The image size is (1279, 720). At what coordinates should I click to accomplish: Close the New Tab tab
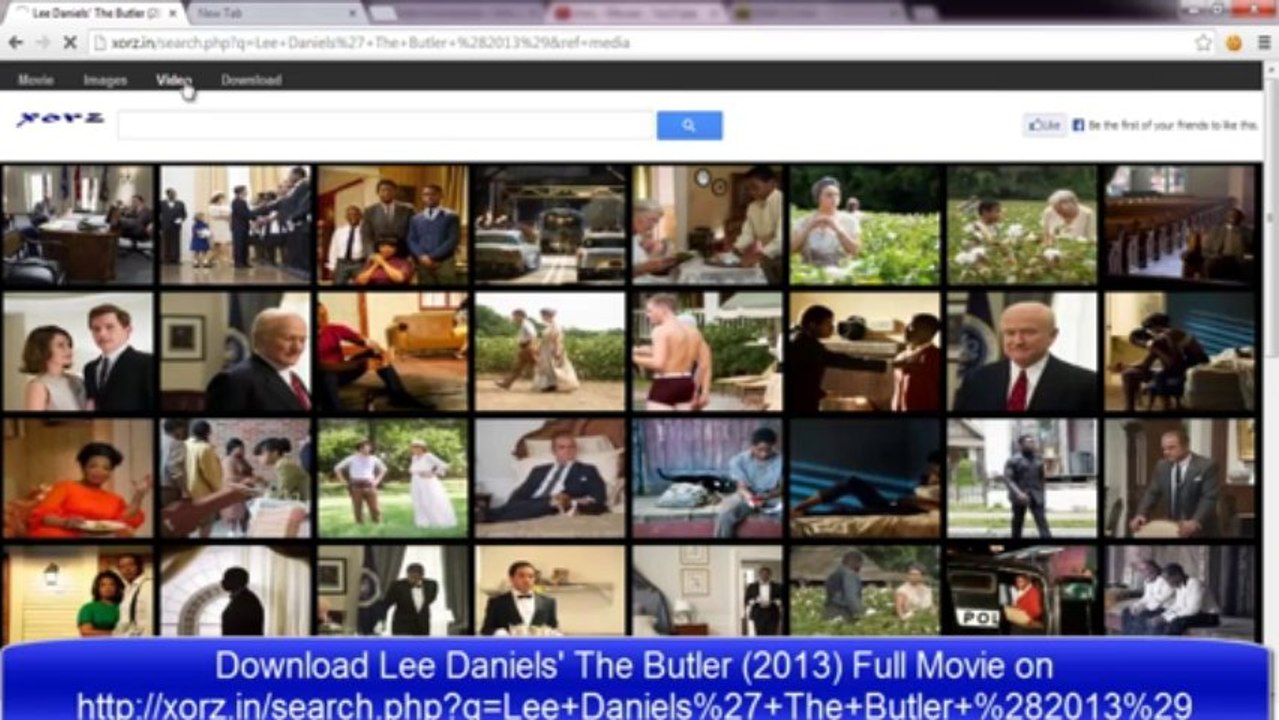pyautogui.click(x=354, y=13)
